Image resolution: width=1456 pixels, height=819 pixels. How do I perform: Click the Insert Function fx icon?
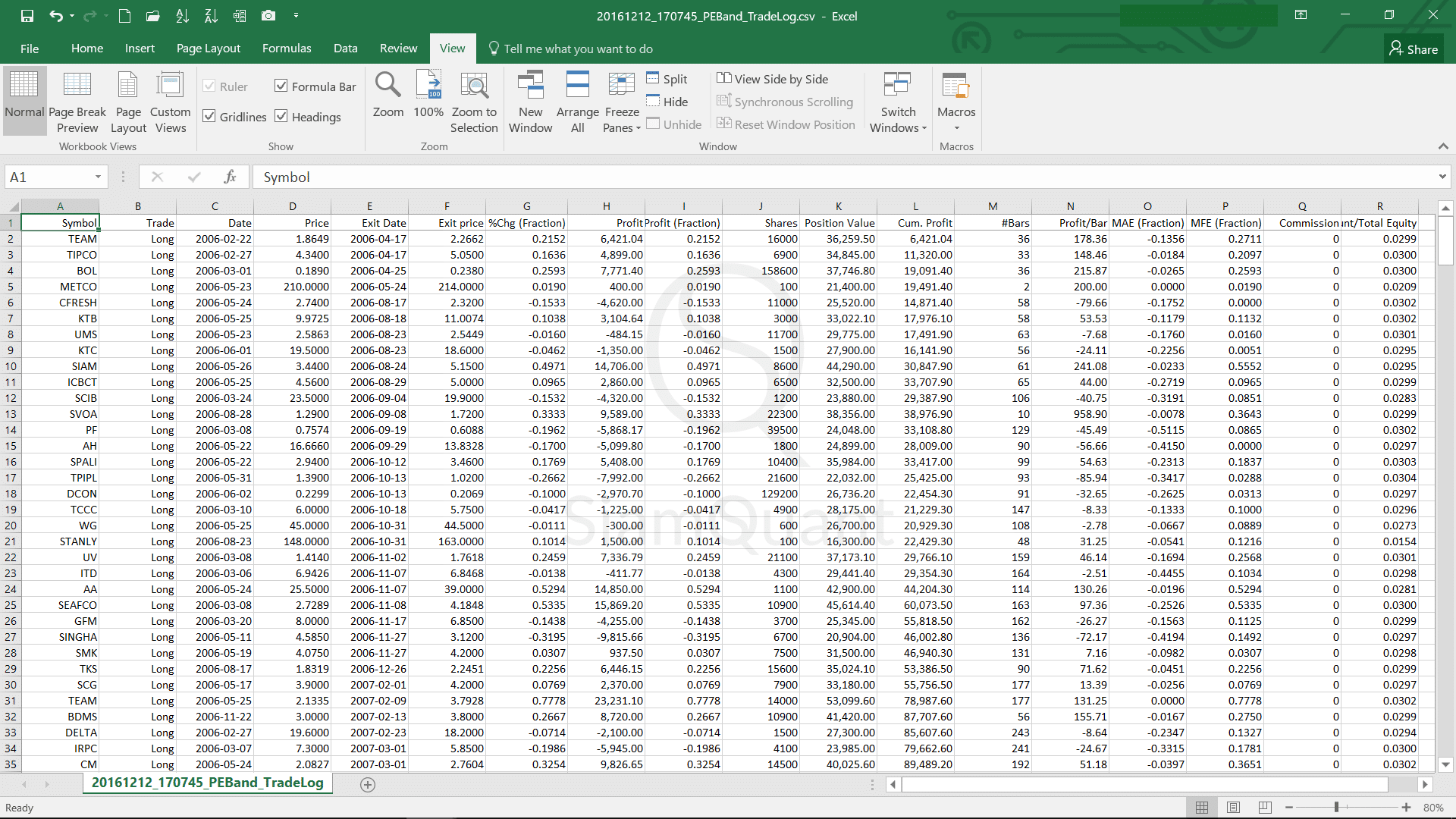coord(230,177)
